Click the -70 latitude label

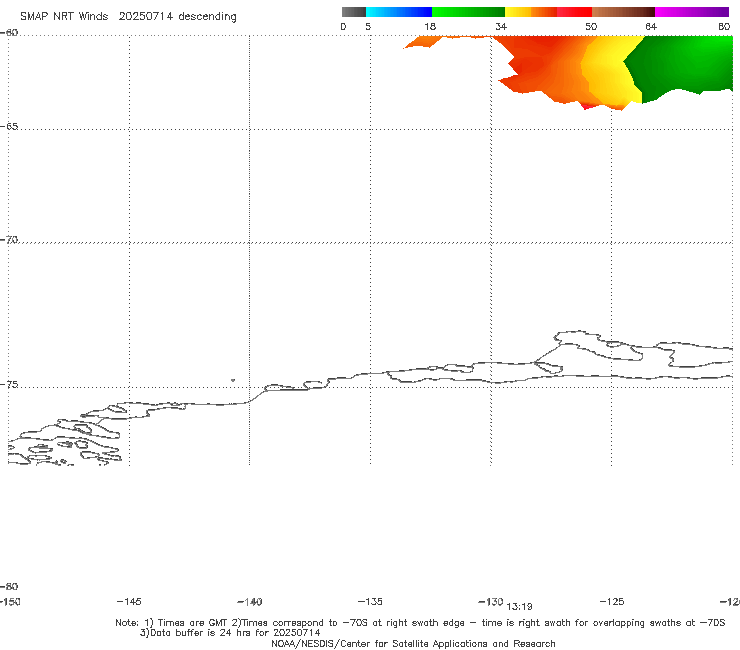(9, 240)
